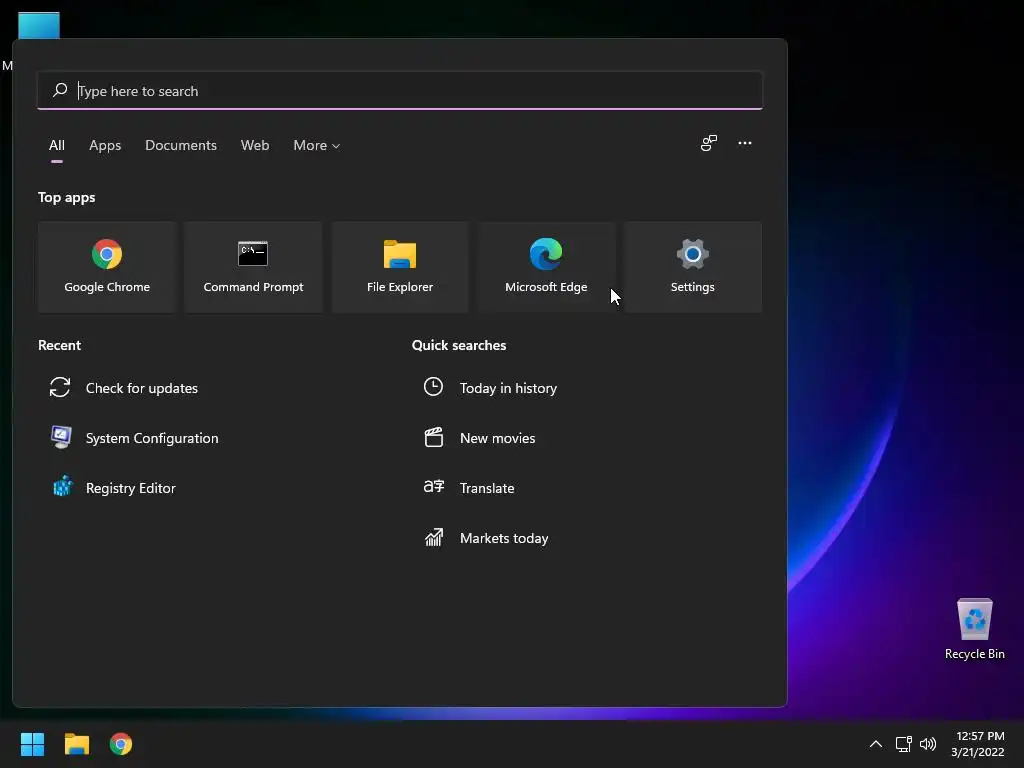Switch to the Documents search tab
The height and width of the screenshot is (768, 1024).
tap(181, 145)
